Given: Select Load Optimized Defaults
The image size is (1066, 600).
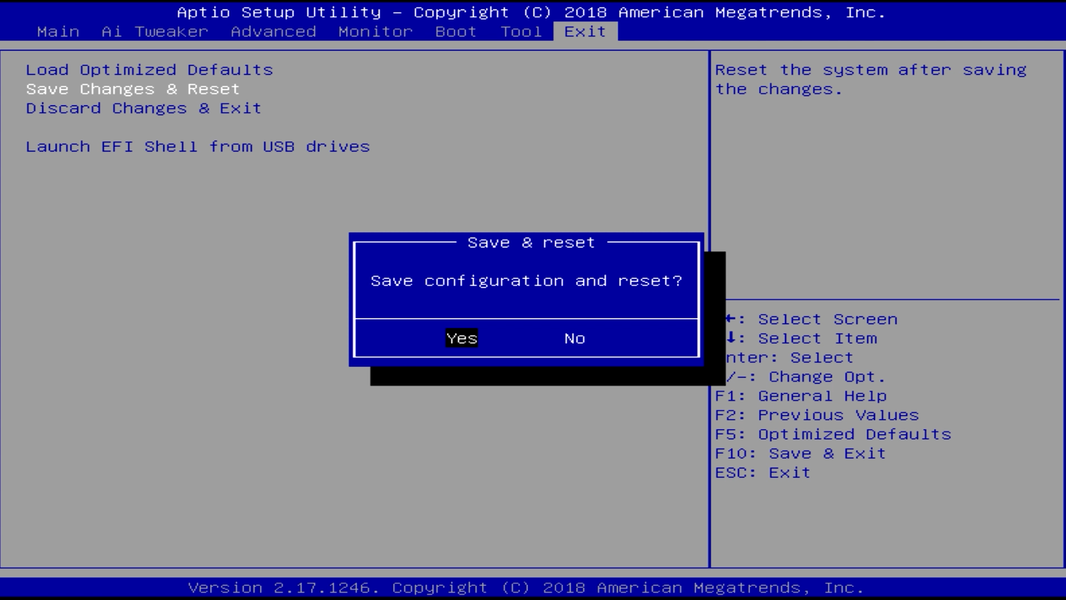Looking at the screenshot, I should point(150,70).
